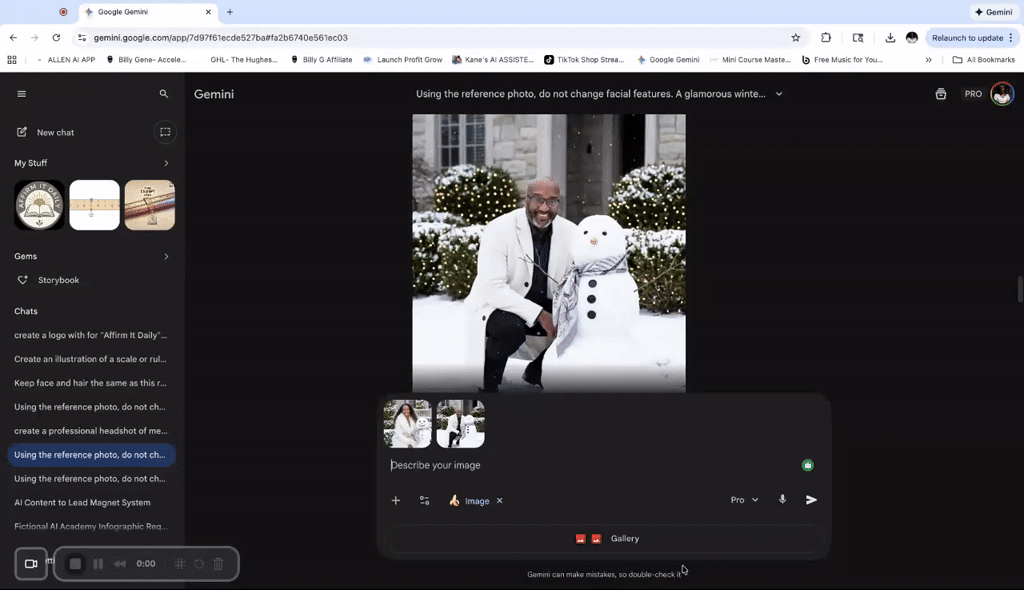Start a New chat
Viewport: 1024px width, 590px height.
tap(46, 132)
